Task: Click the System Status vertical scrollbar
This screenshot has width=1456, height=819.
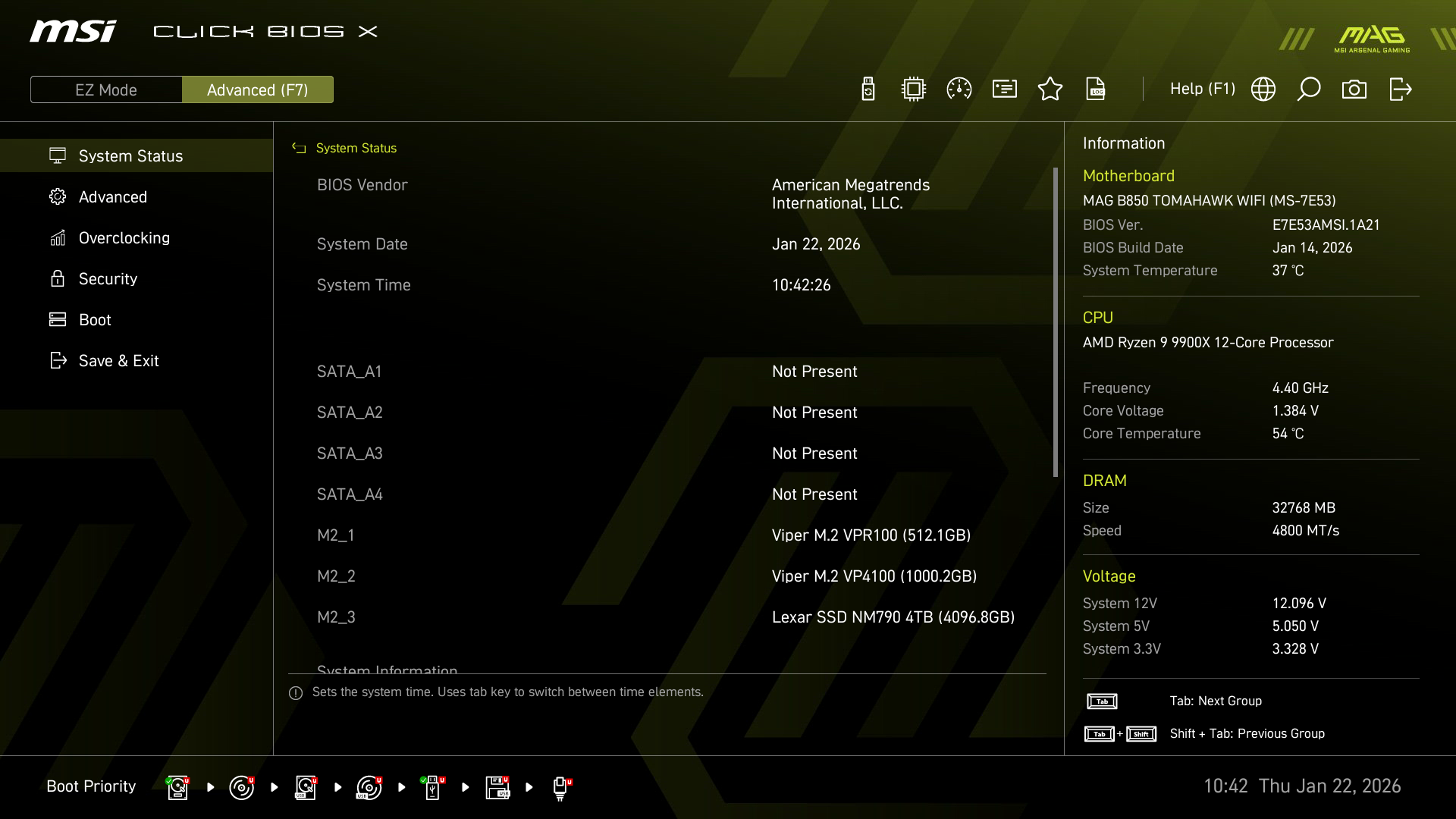Action: (x=1055, y=322)
